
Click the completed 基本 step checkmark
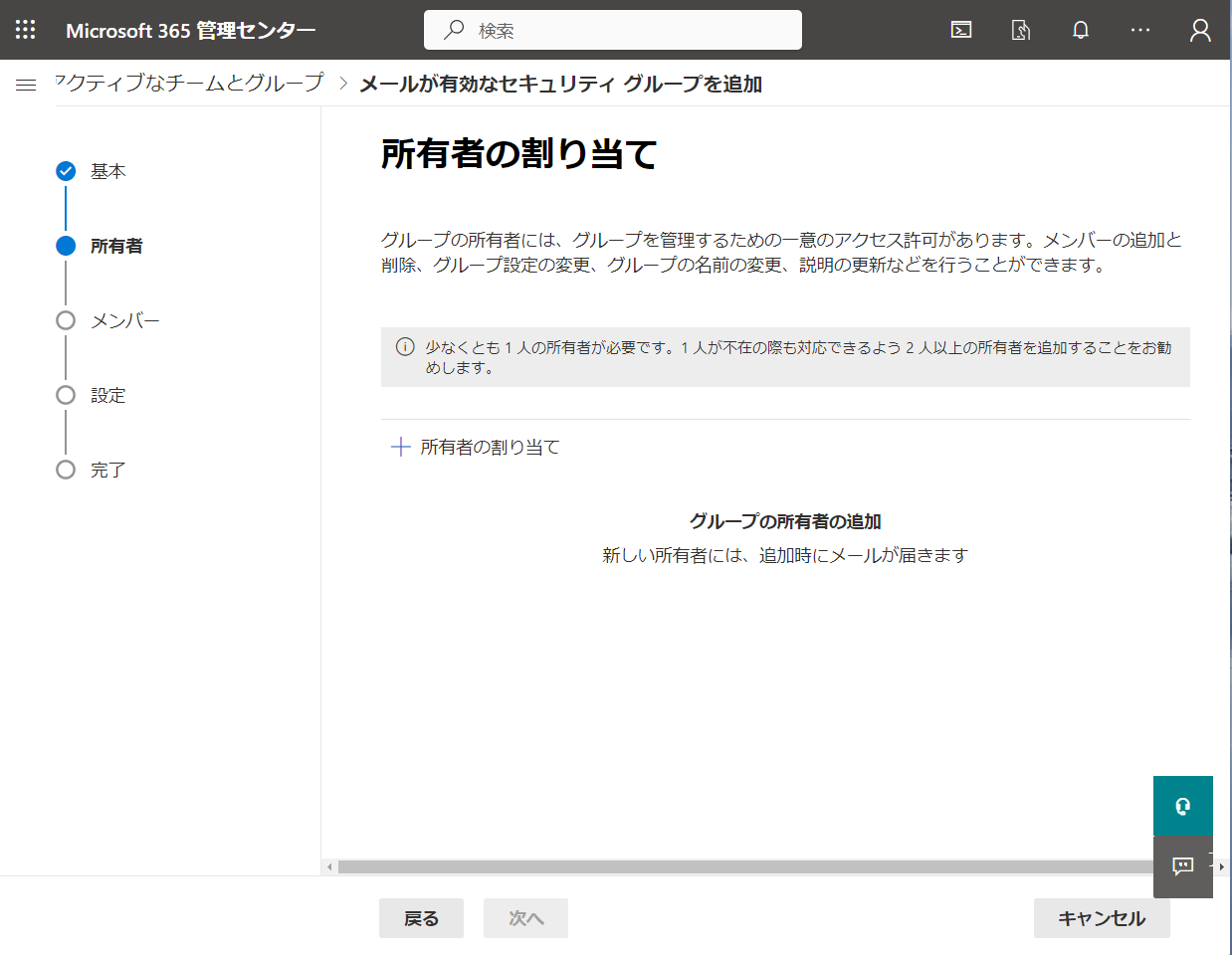point(66,171)
